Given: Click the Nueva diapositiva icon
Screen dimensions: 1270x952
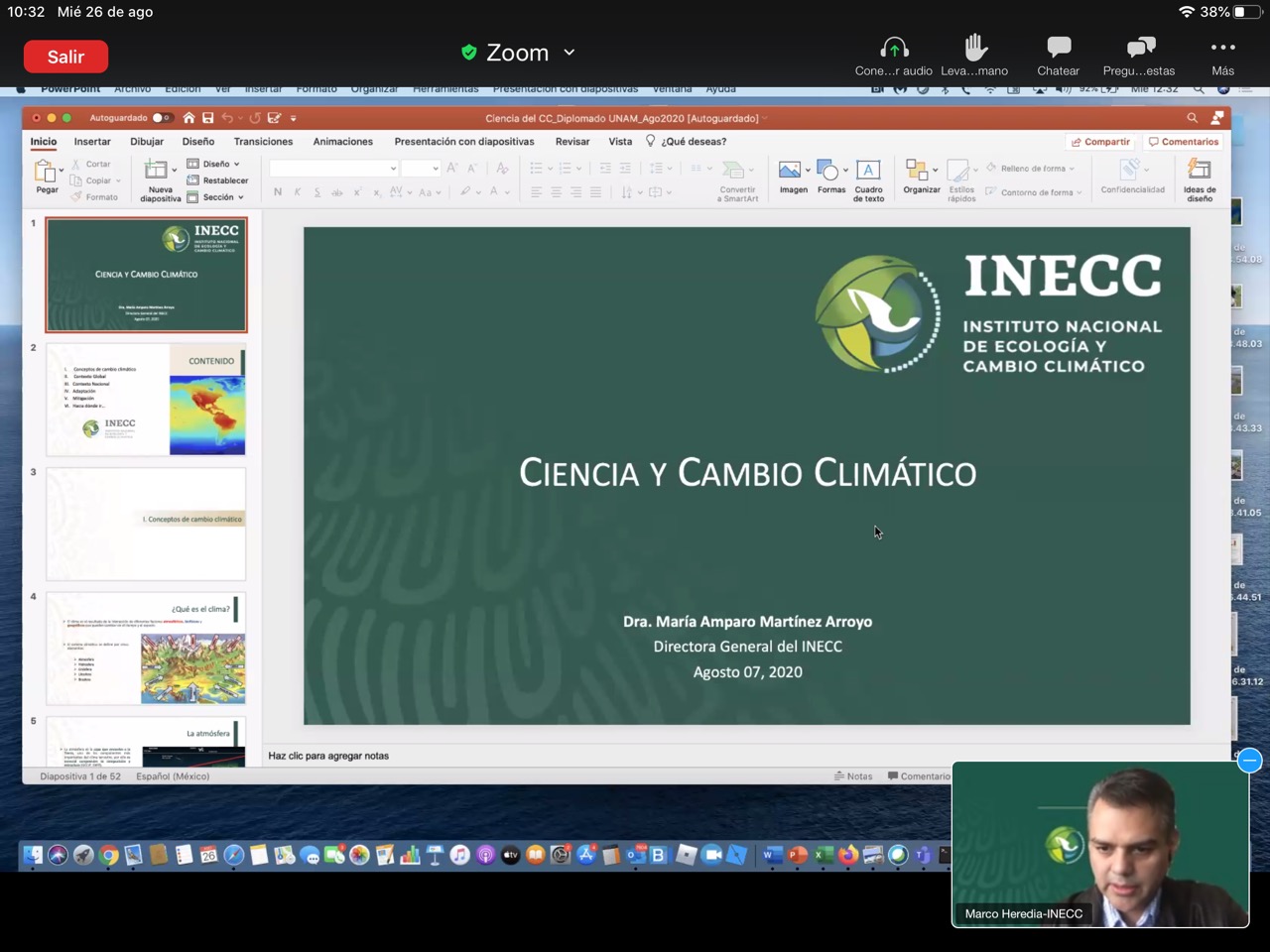Looking at the screenshot, I should [x=157, y=171].
